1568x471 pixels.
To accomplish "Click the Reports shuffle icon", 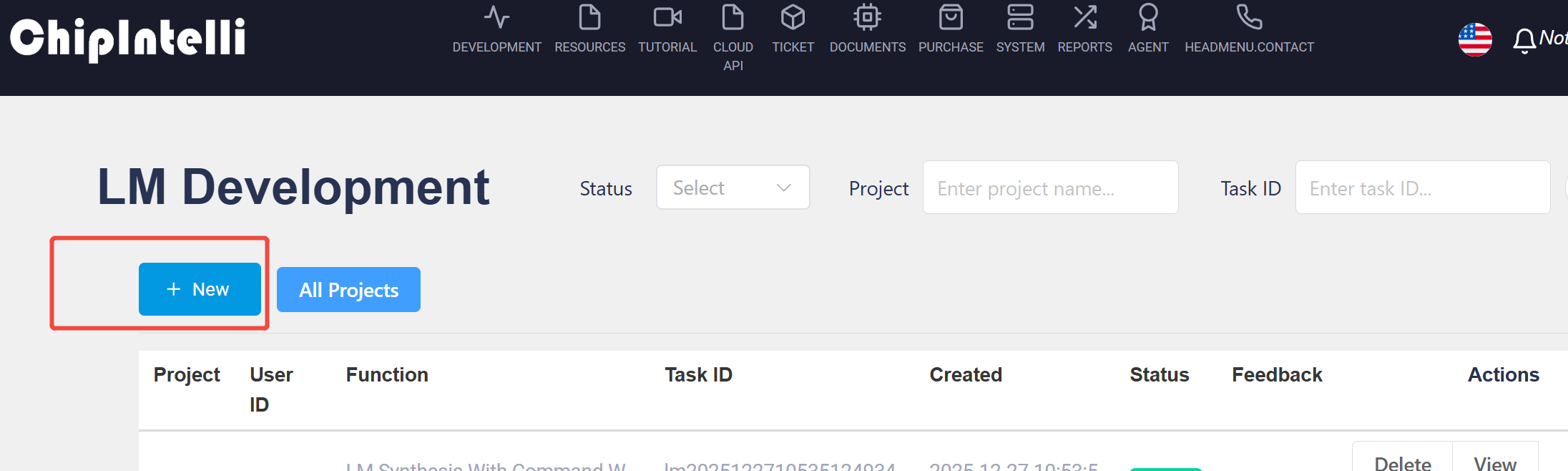I will (1084, 17).
